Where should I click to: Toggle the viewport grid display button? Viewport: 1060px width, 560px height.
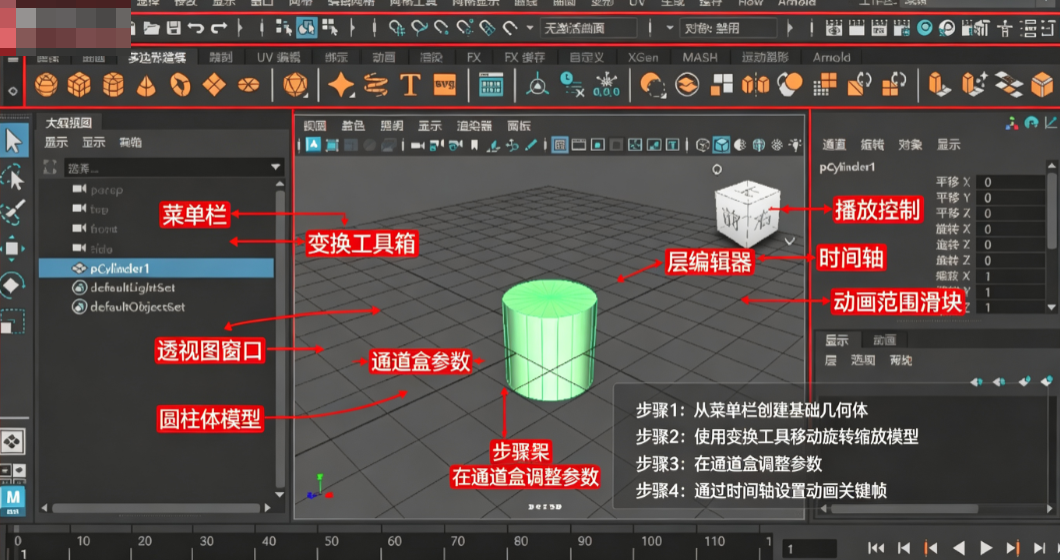(x=560, y=145)
